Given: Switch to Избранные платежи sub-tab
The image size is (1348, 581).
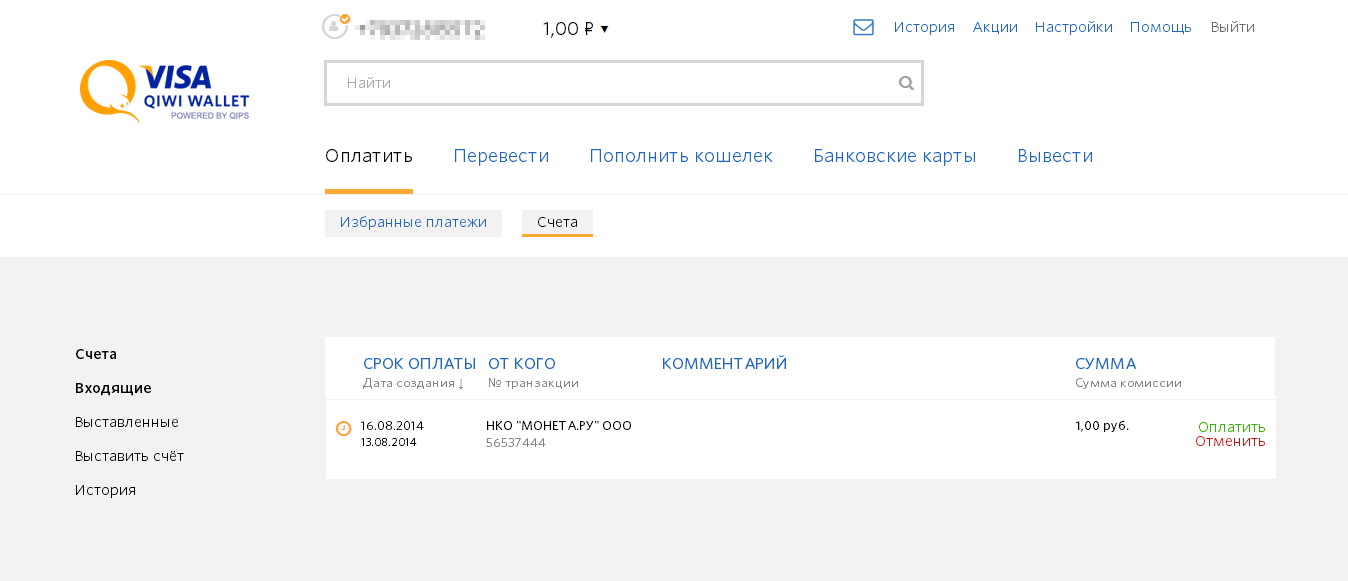Looking at the screenshot, I should 413,223.
